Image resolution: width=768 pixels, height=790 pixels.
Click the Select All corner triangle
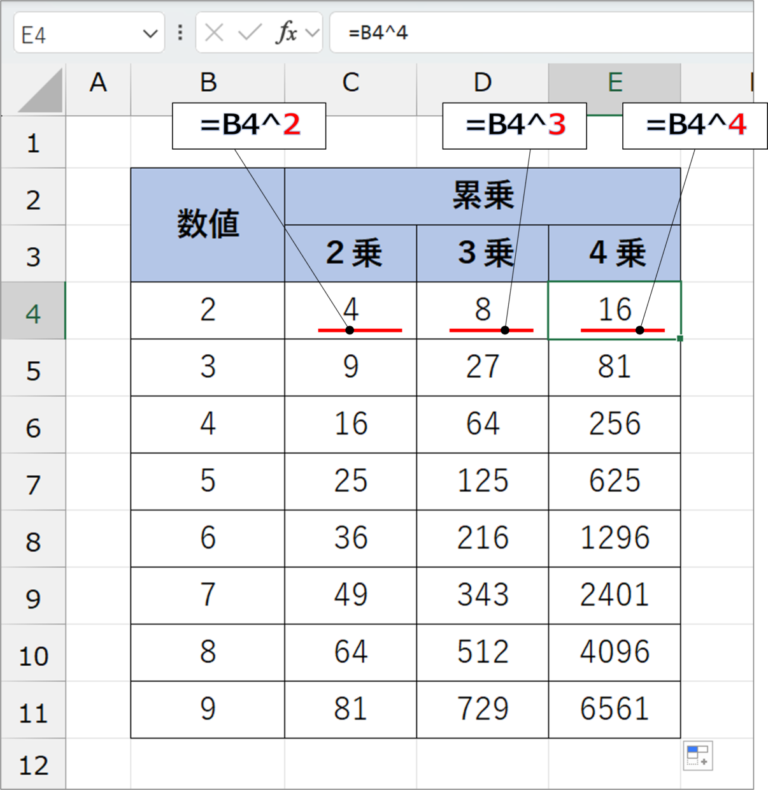33,90
